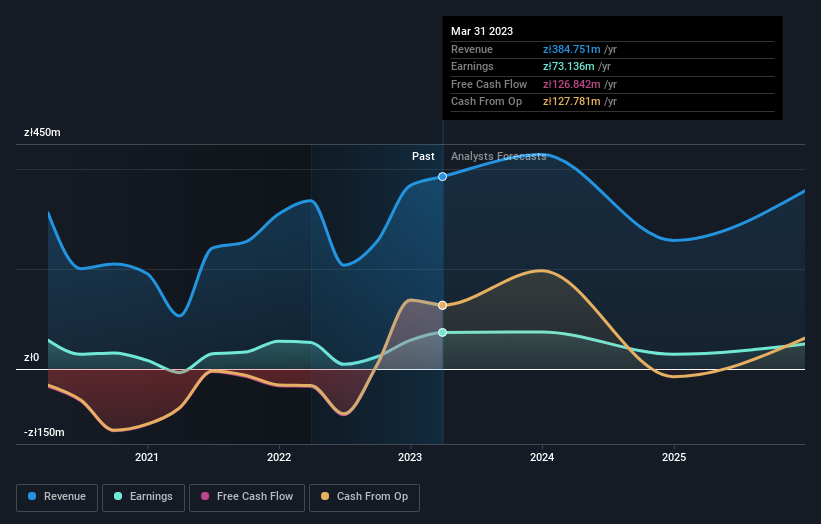Screen dimensions: 821x524
Task: Click the zł0 y-axis label
Action: (x=31, y=358)
